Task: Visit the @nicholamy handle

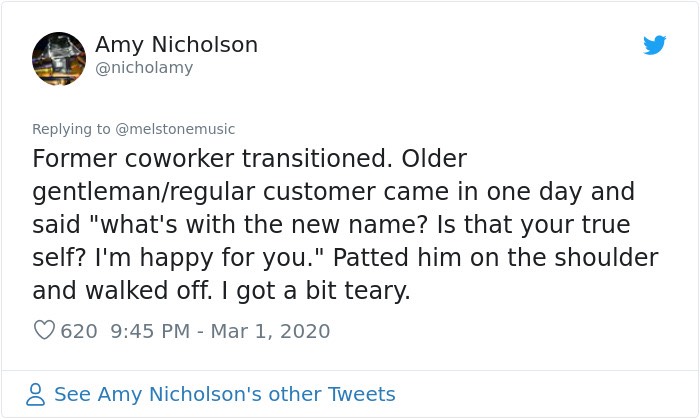Action: point(144,68)
